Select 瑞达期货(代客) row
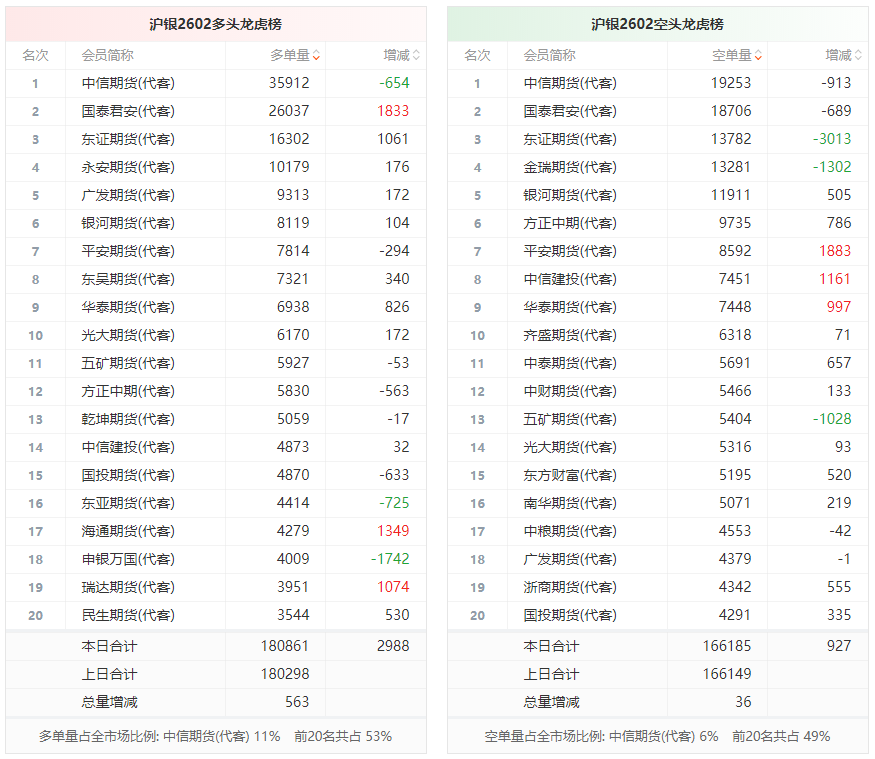Screen dimensions: 875x759 pyautogui.click(x=216, y=587)
